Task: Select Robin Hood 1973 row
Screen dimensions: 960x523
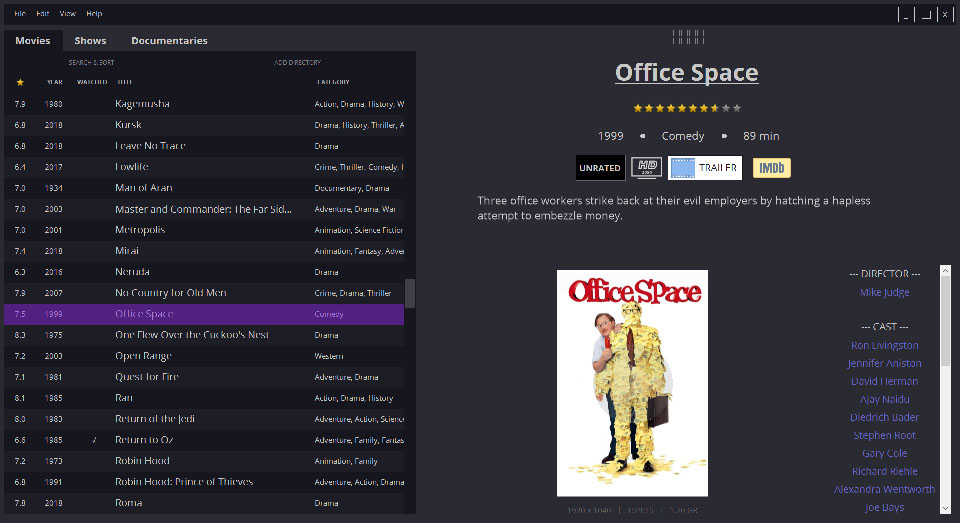Action: (204, 461)
